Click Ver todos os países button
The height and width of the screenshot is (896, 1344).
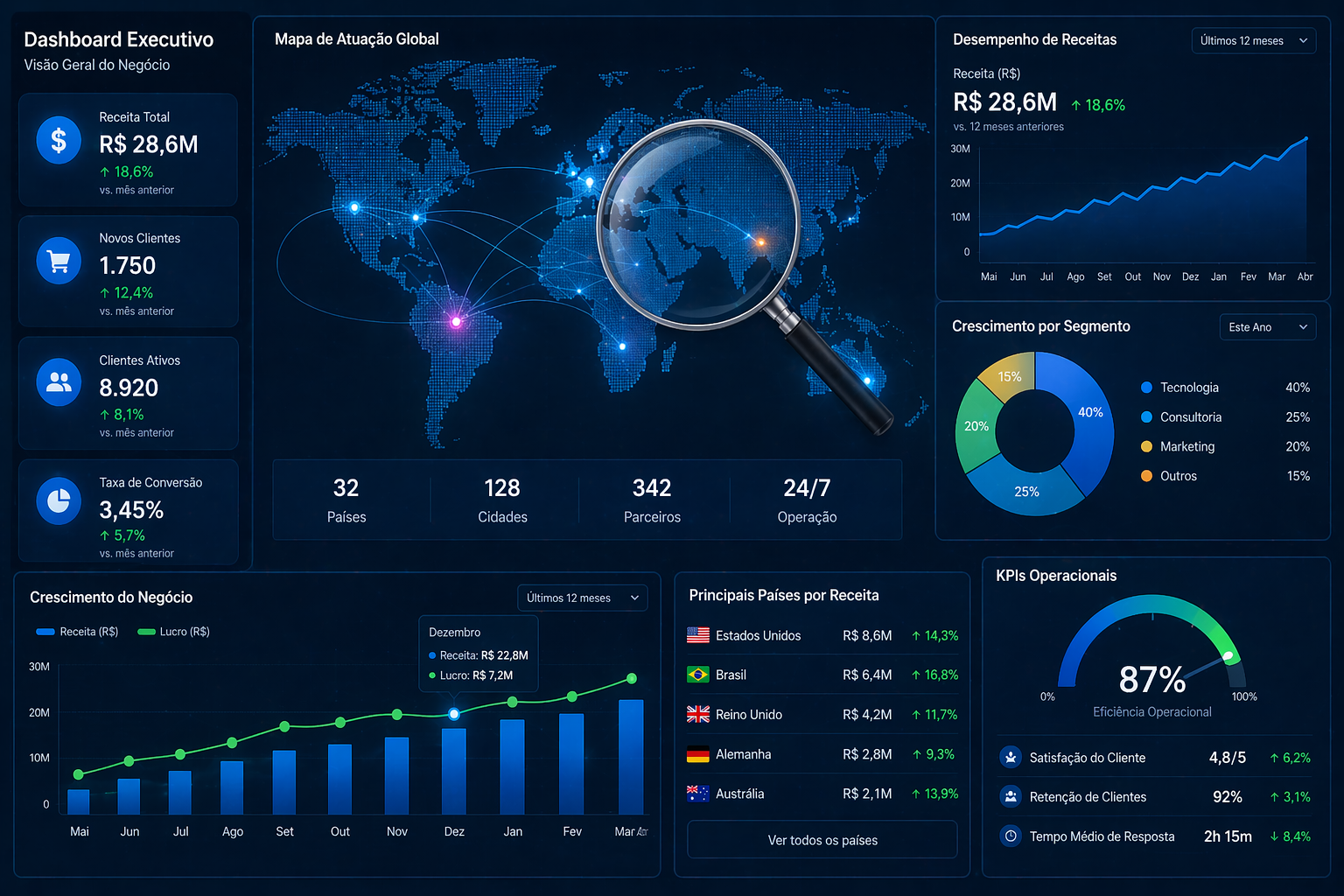[x=822, y=840]
